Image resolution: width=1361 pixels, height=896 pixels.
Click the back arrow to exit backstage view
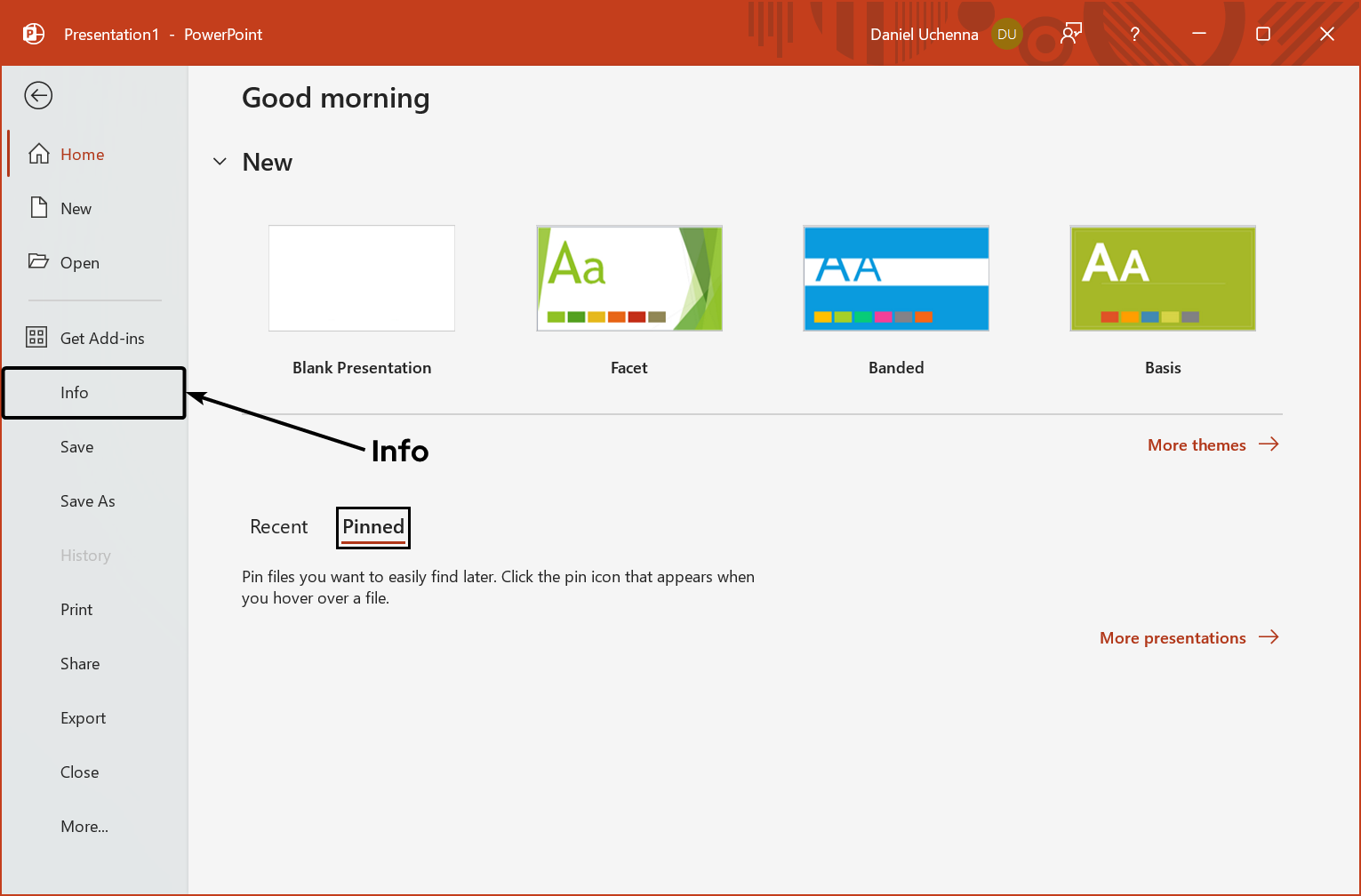pos(38,95)
